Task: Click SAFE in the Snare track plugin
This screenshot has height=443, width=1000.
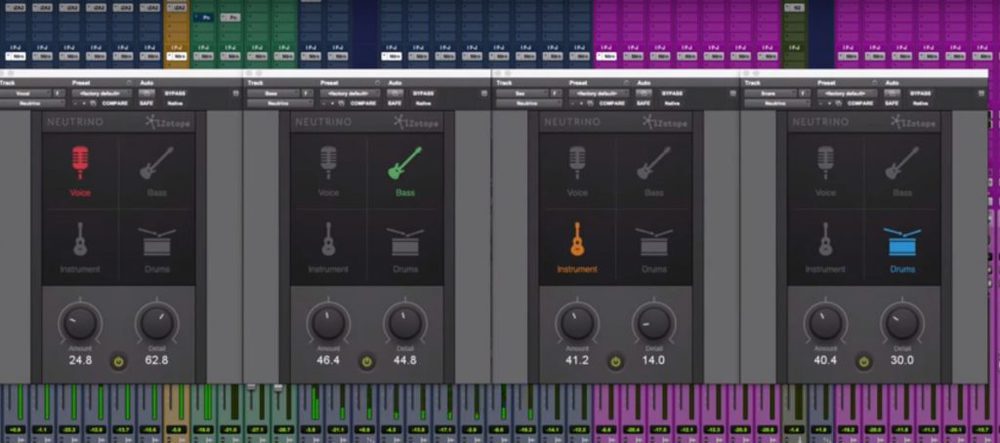Action: coord(892,103)
